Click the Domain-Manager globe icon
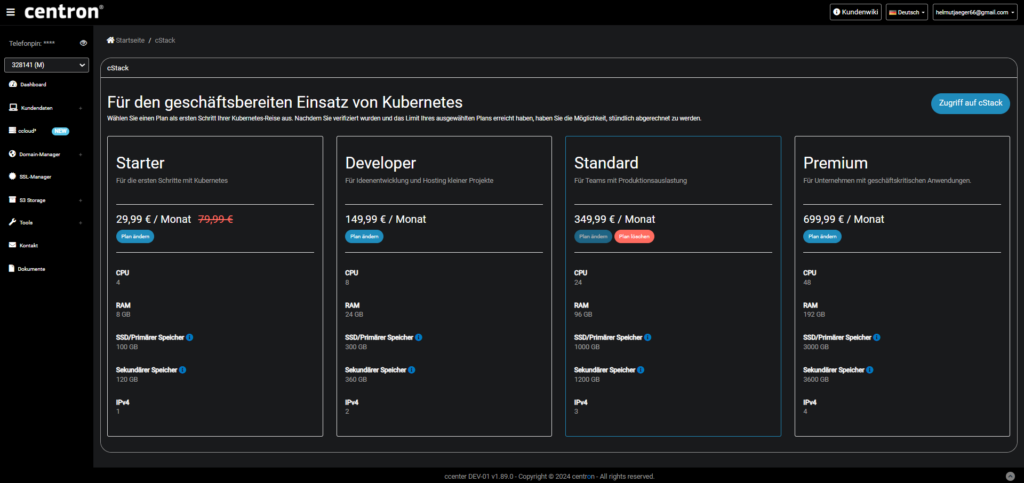The image size is (1024, 483). pyautogui.click(x=12, y=154)
